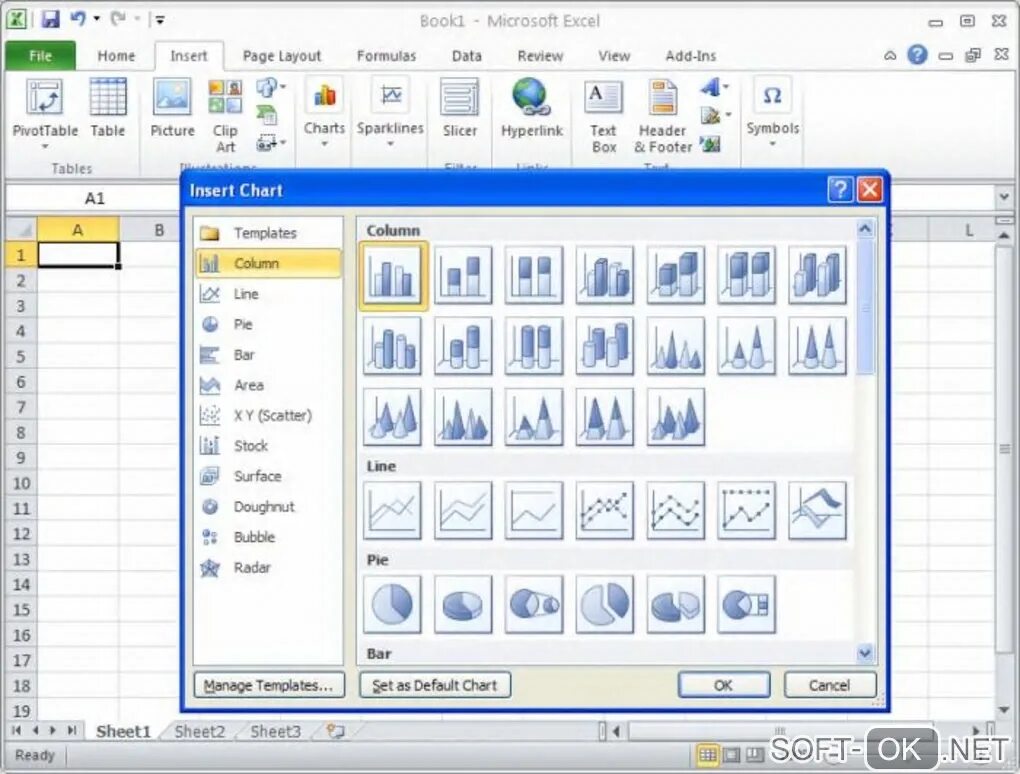Screen dimensions: 1020x774
Task: Insert a Slicer
Action: coord(460,108)
